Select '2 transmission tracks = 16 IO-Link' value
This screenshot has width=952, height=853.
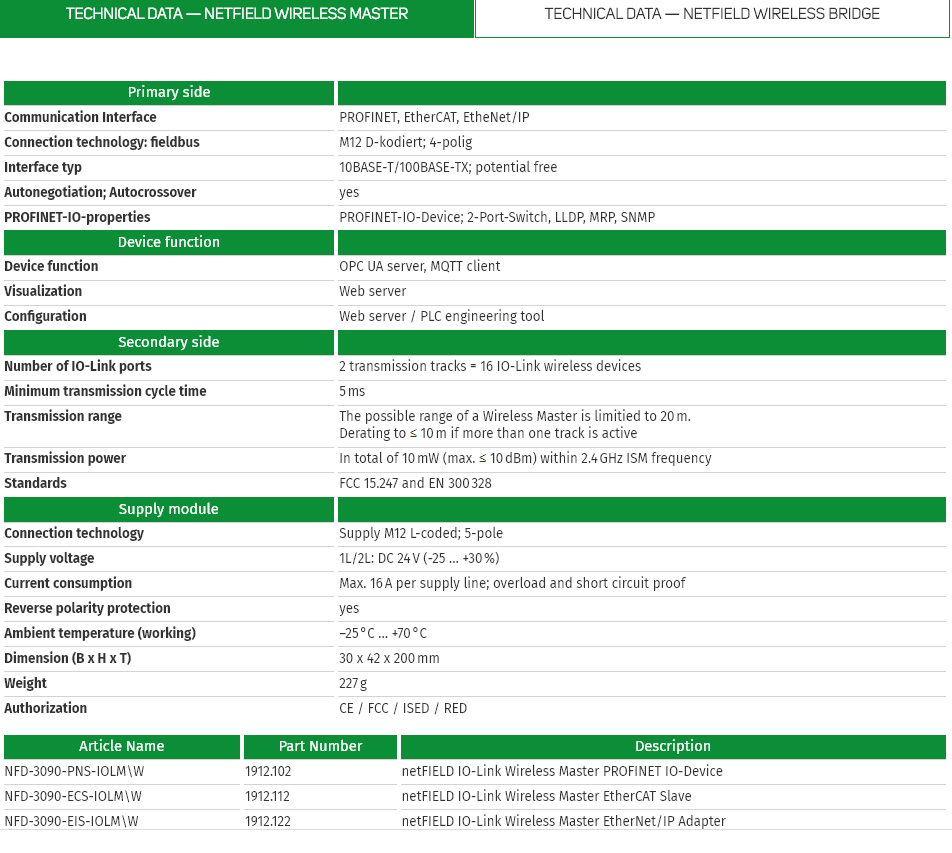490,366
